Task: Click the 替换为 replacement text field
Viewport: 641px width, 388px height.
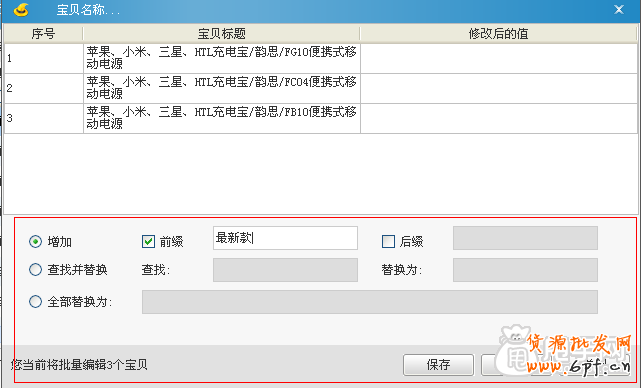Action: coord(525,270)
